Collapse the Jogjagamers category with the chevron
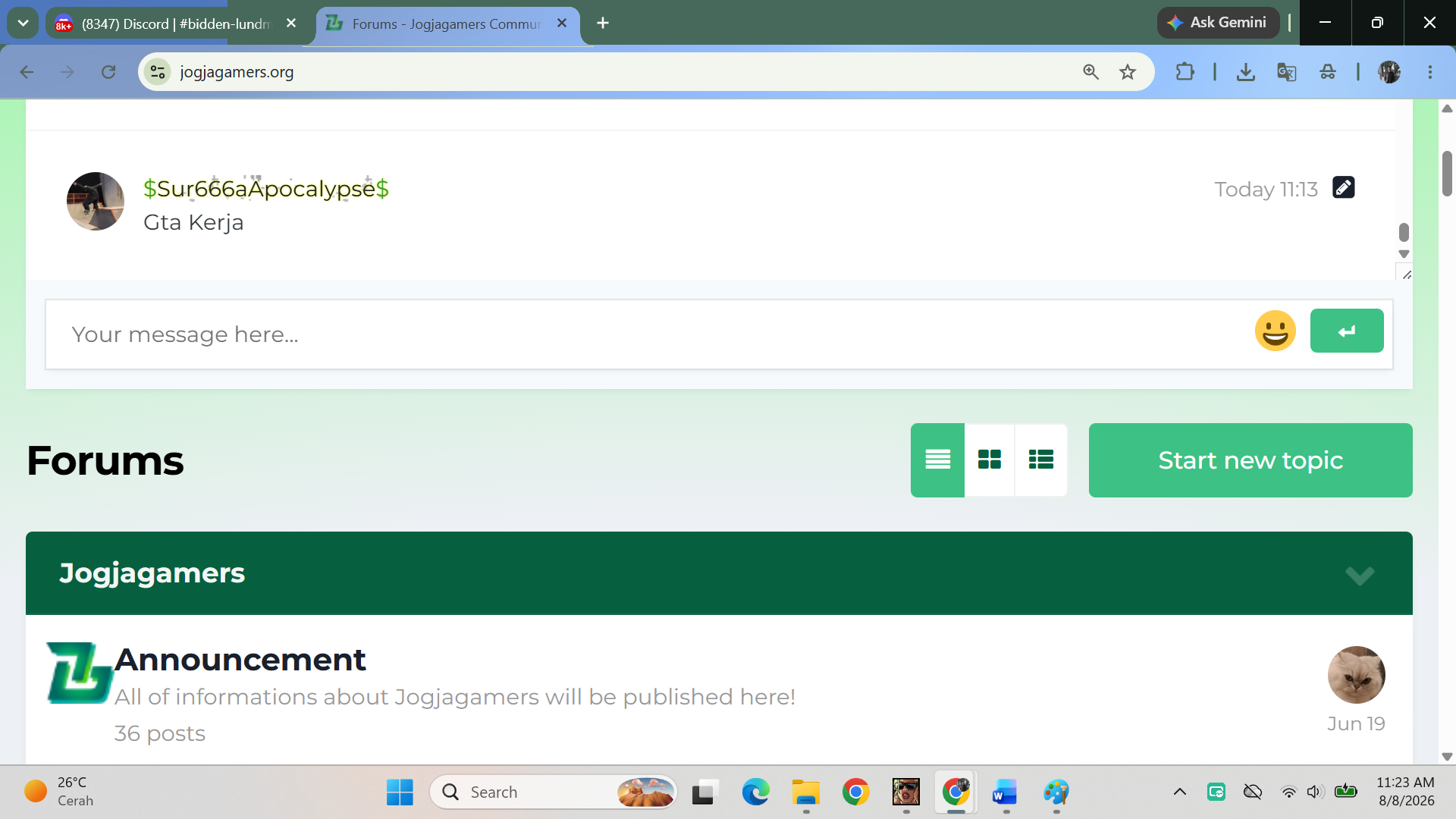Screen dimensions: 1456x819 pos(1360,575)
